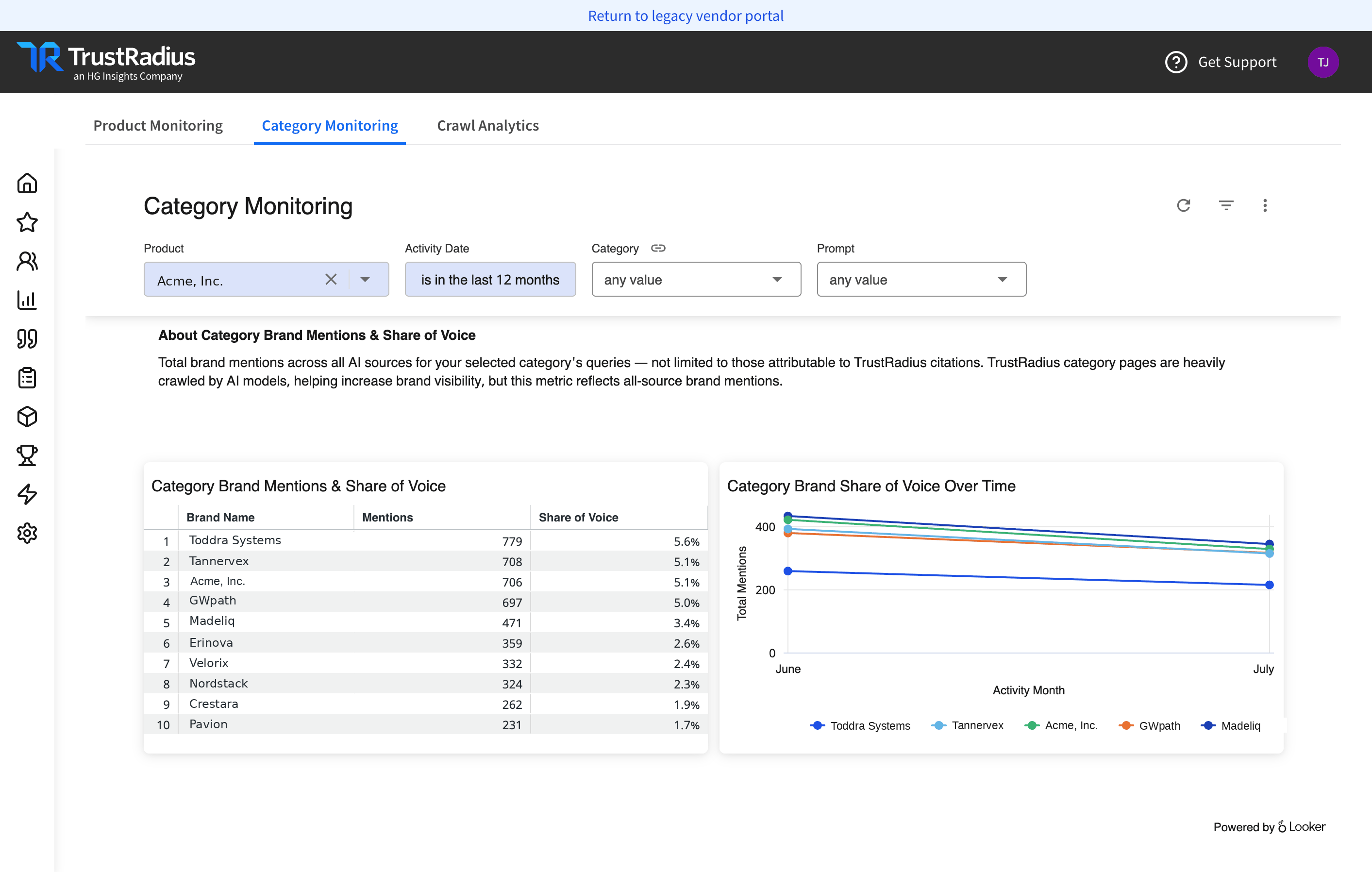Switch to the Crawl Analytics tab

pos(488,125)
